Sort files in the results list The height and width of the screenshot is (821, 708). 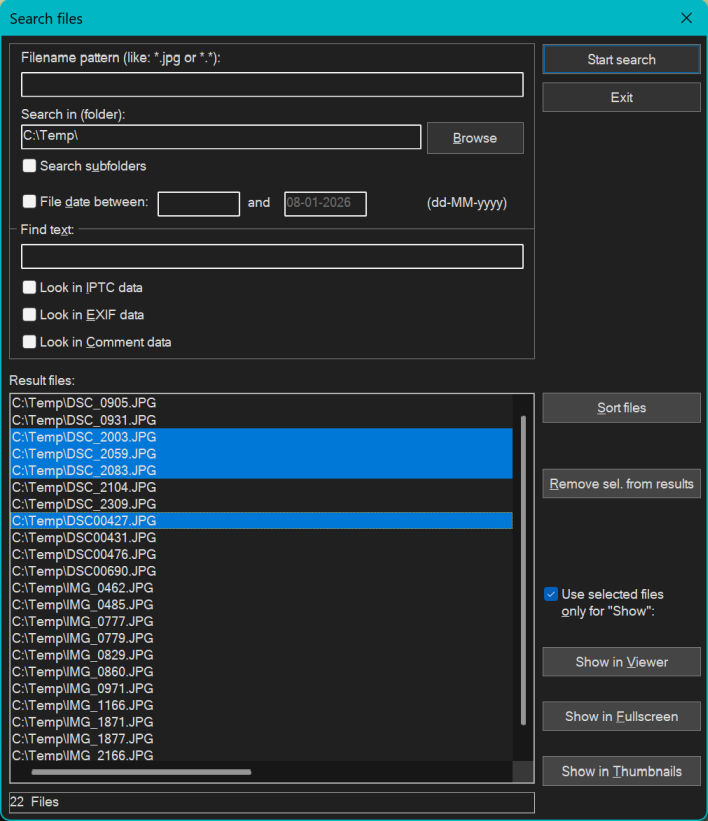point(621,408)
